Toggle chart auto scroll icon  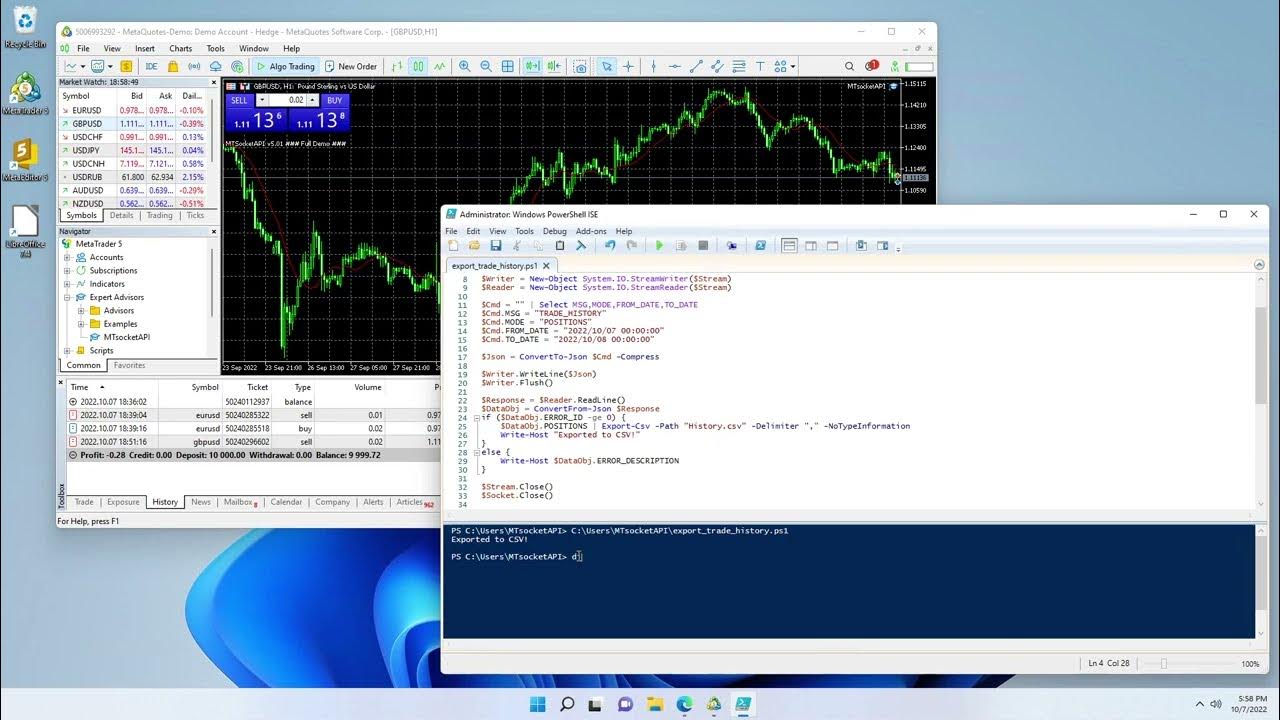coord(532,66)
